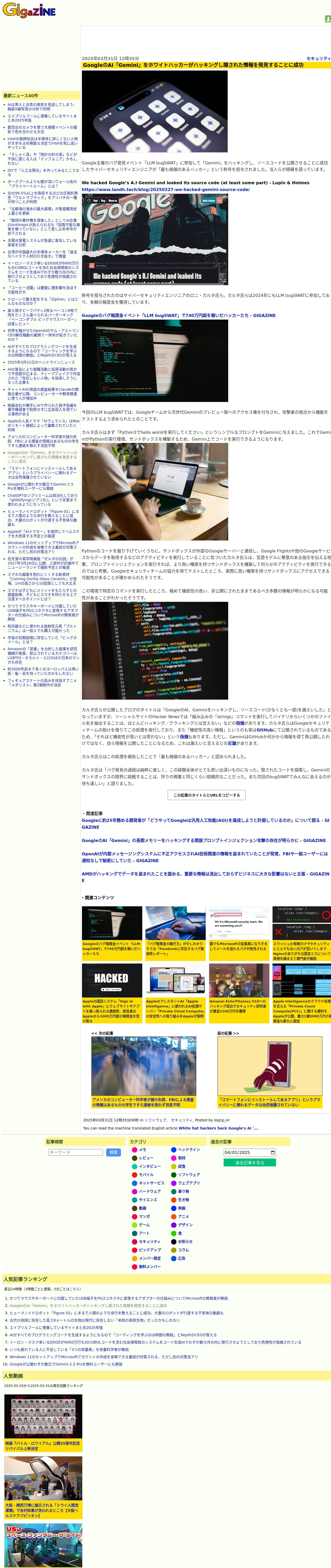This screenshot has width=331, height=1568.
Task: Open the 'LLM bugSWAT'で740万円超 GIGAZINE article link
Action: coord(178,315)
